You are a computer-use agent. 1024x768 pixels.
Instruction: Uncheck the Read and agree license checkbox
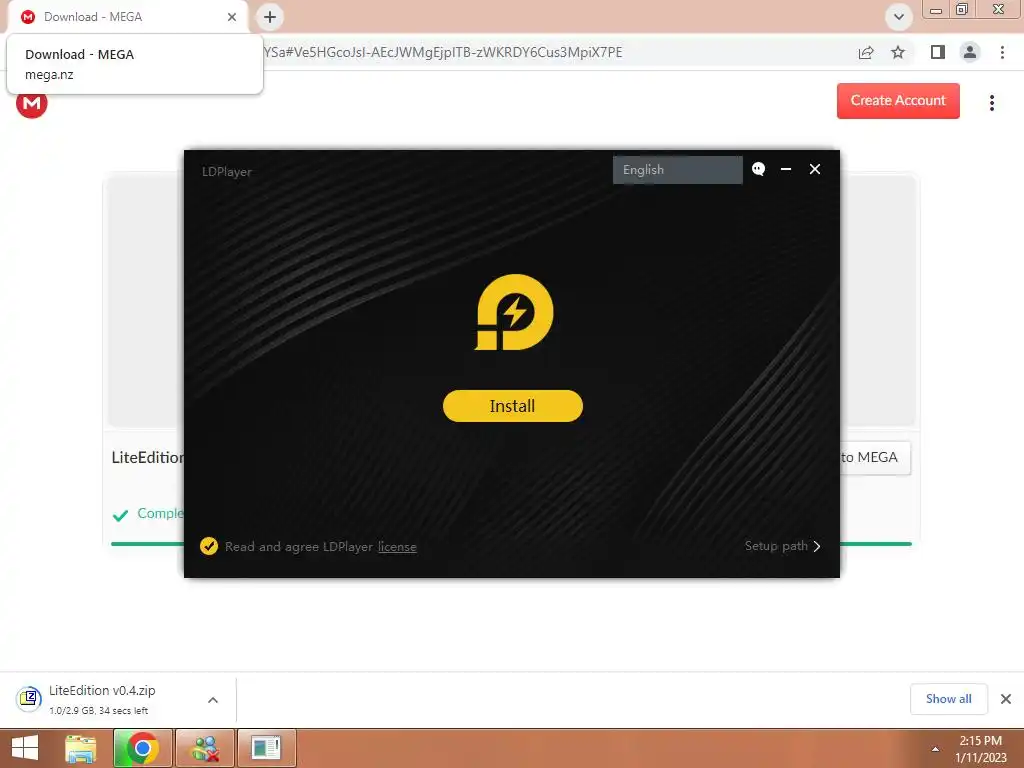coord(209,546)
